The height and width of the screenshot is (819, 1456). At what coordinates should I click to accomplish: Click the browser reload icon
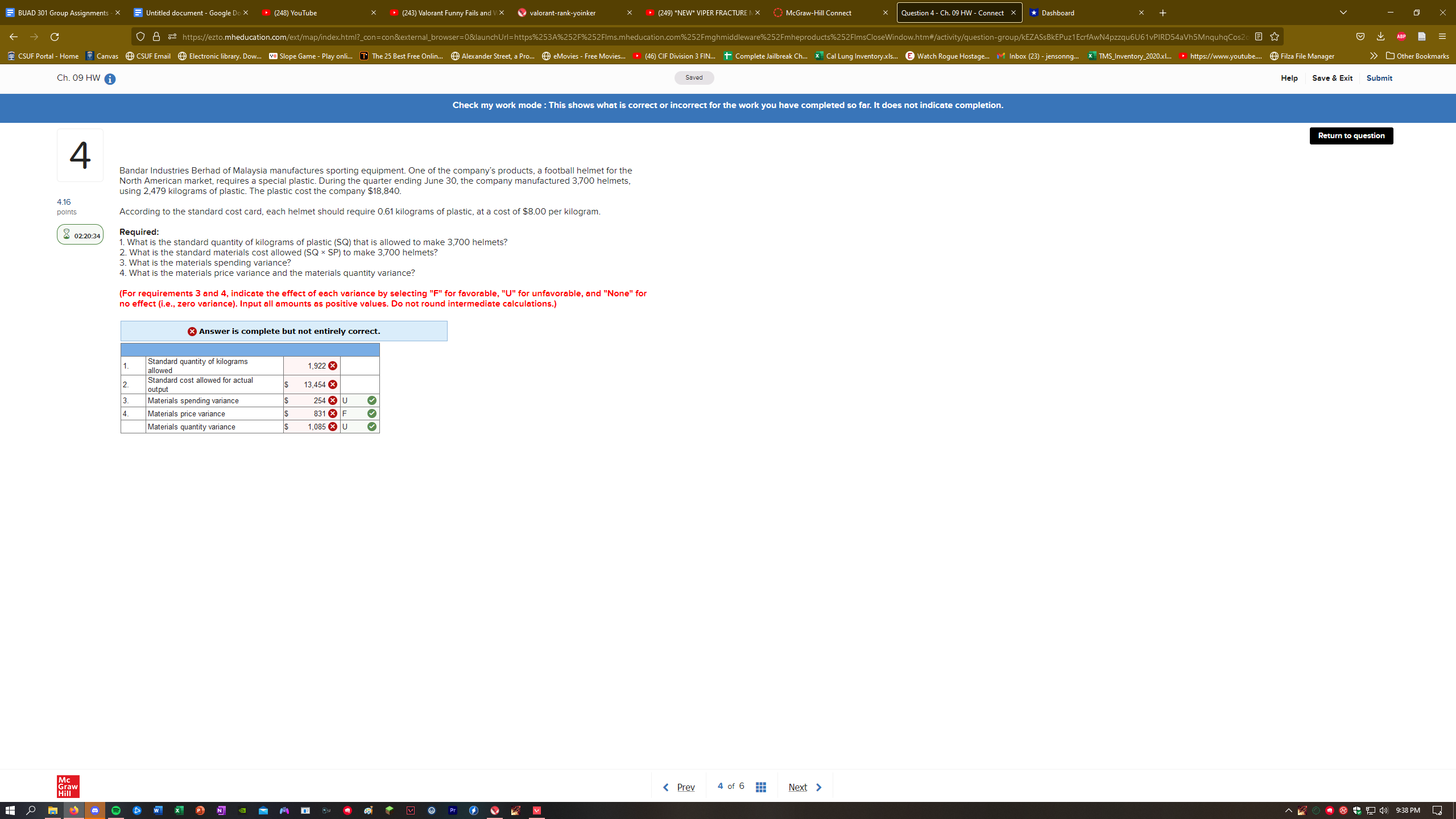coord(55,37)
